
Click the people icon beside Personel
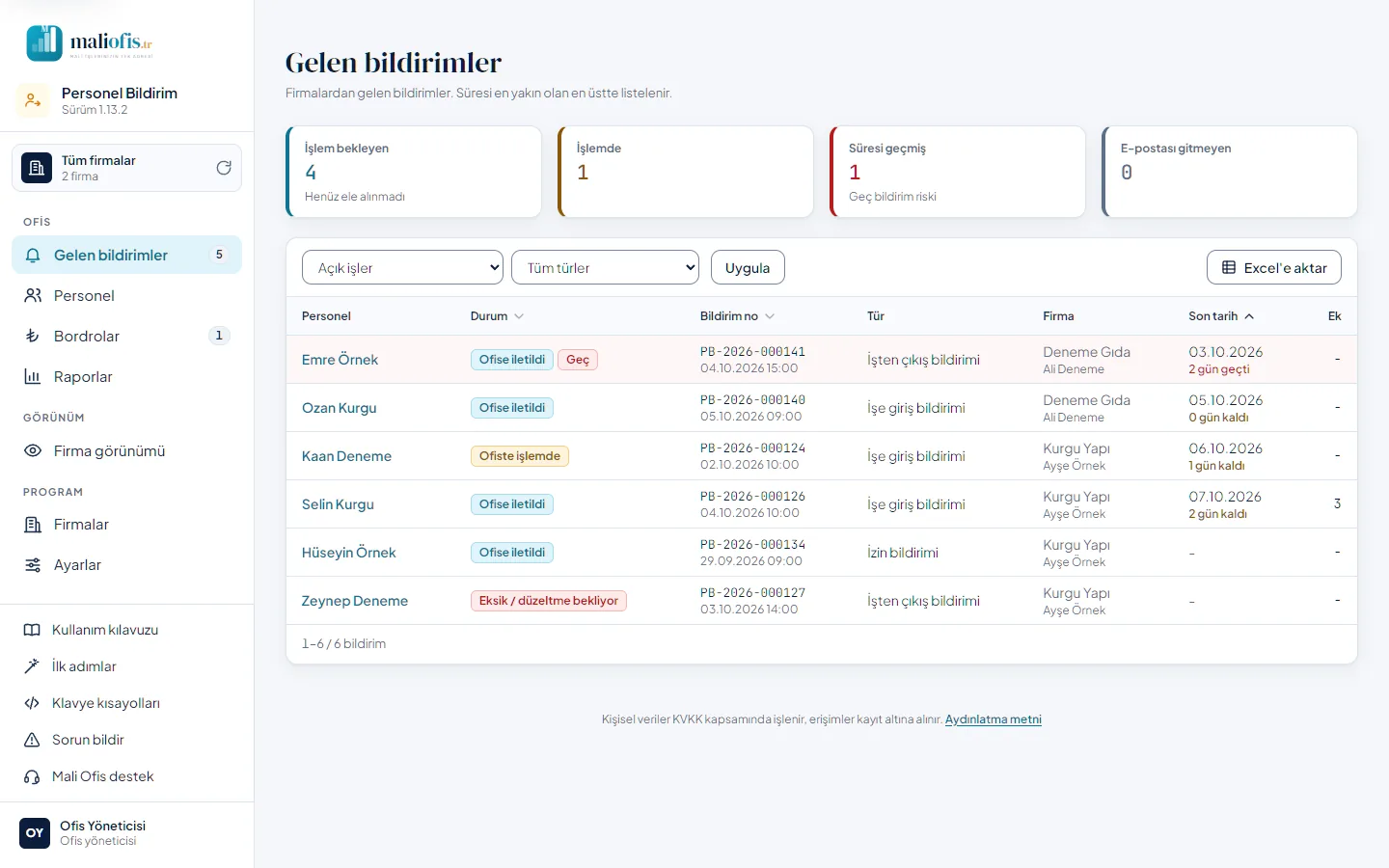(33, 296)
